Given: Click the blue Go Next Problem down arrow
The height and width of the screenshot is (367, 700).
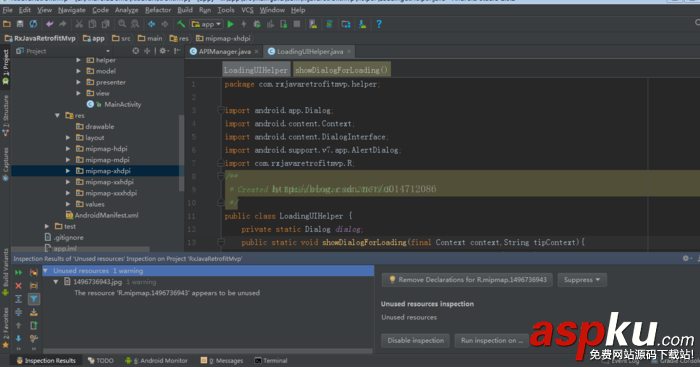Looking at the screenshot, I should [18, 338].
